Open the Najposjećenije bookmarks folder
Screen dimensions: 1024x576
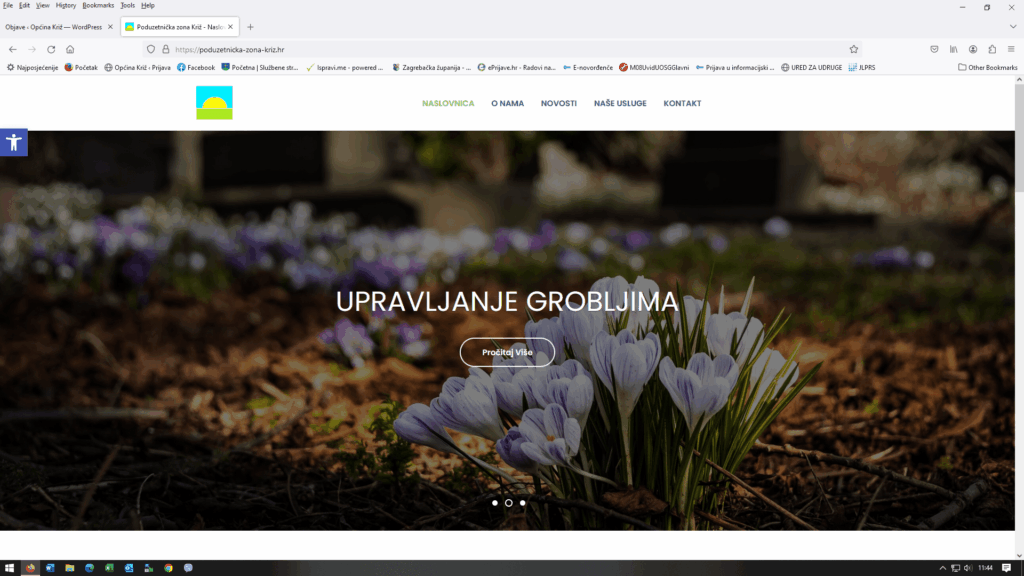tap(32, 67)
